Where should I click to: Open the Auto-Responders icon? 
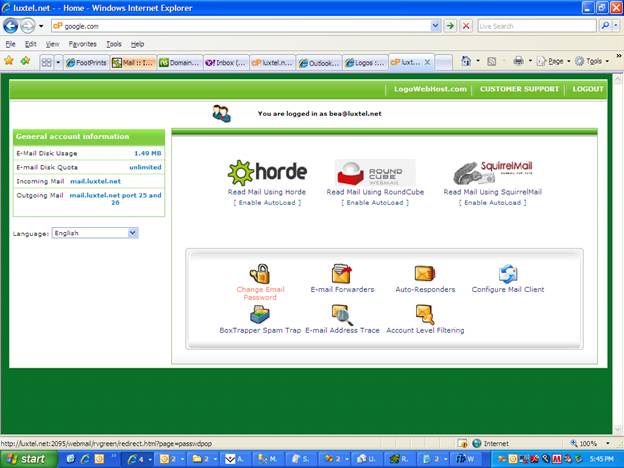click(425, 274)
